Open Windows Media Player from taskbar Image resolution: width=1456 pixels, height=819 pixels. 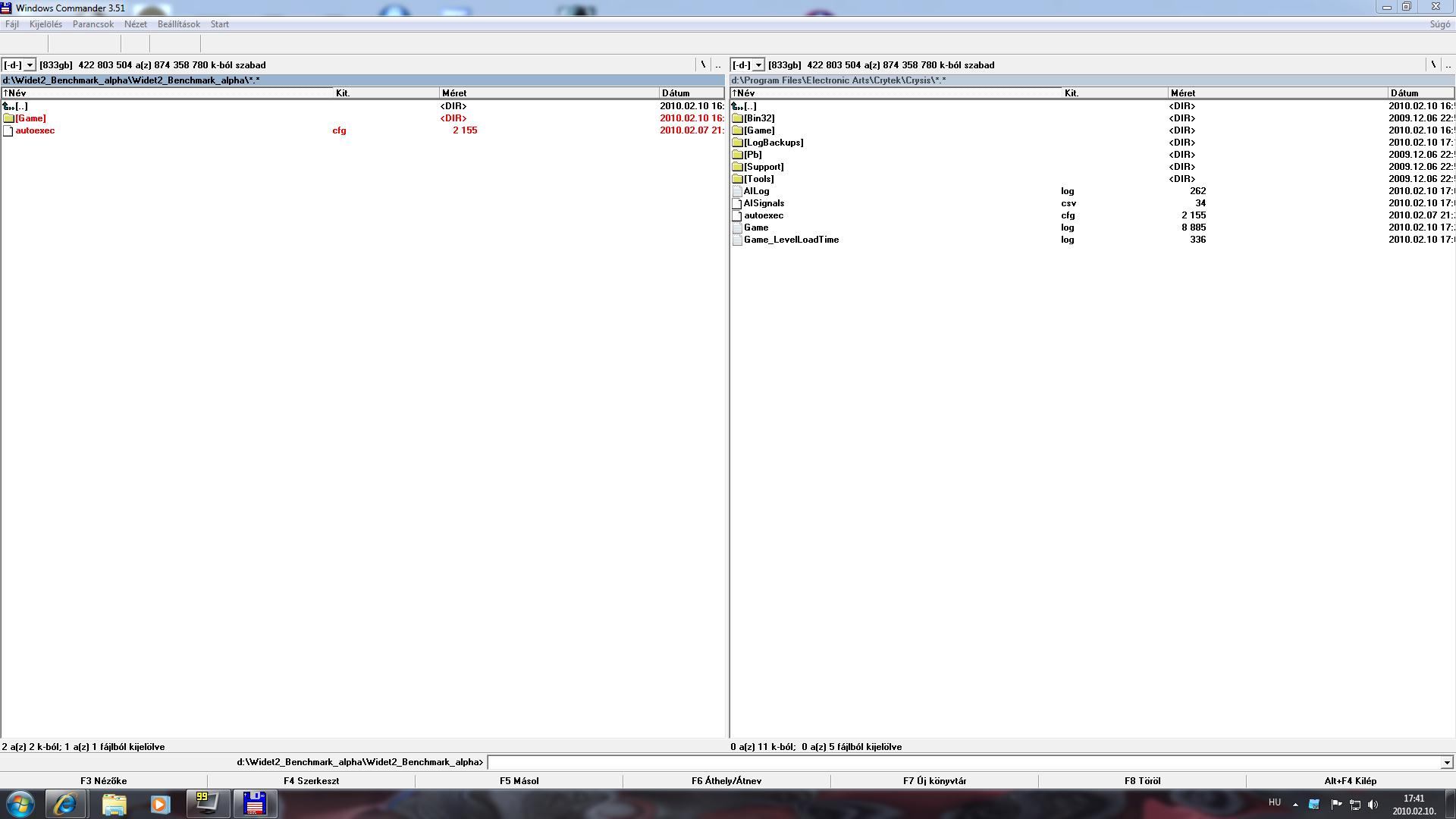[160, 804]
